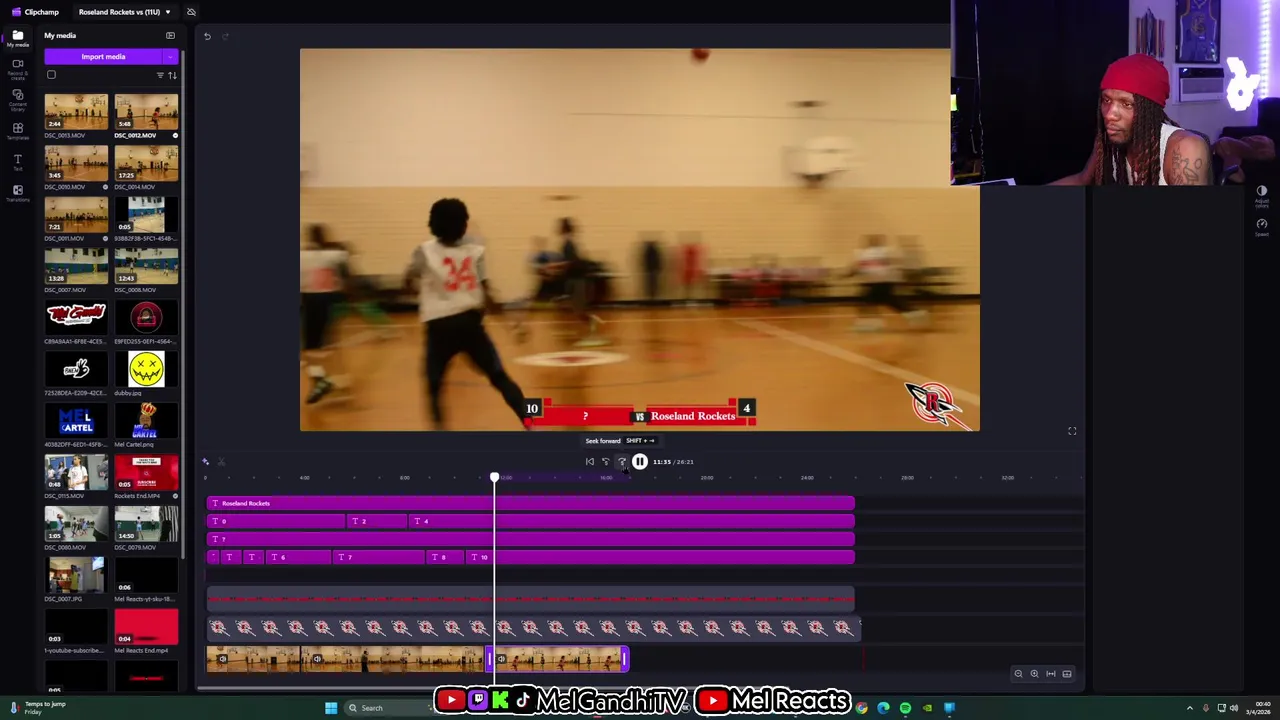Click the highlighted video clip on timeline
The height and width of the screenshot is (720, 1280).
(558, 659)
